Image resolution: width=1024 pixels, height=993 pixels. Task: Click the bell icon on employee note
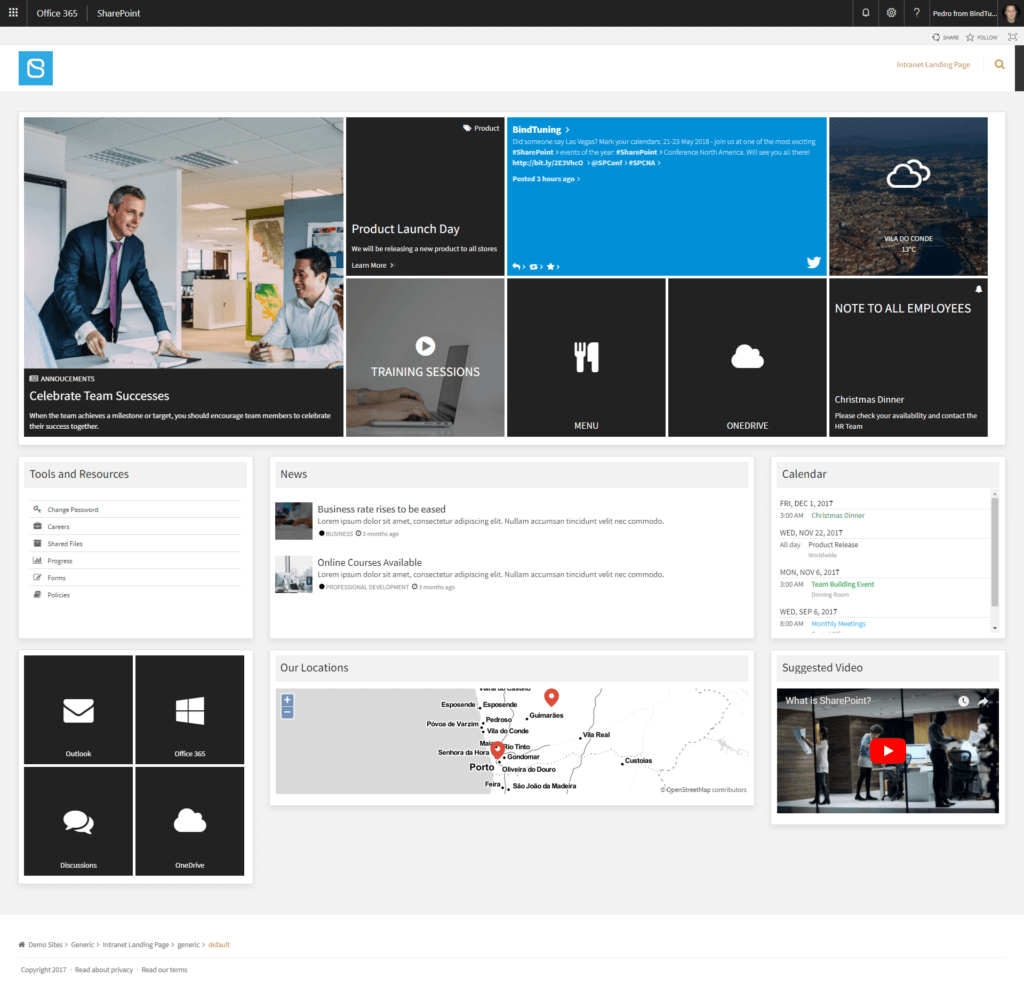pyautogui.click(x=978, y=289)
